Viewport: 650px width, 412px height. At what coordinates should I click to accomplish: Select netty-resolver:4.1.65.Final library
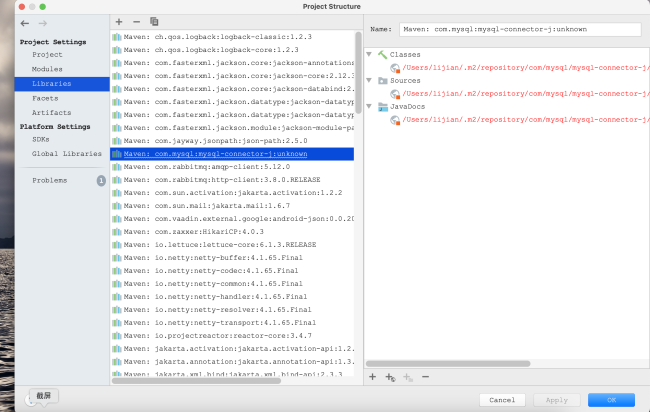(232, 310)
